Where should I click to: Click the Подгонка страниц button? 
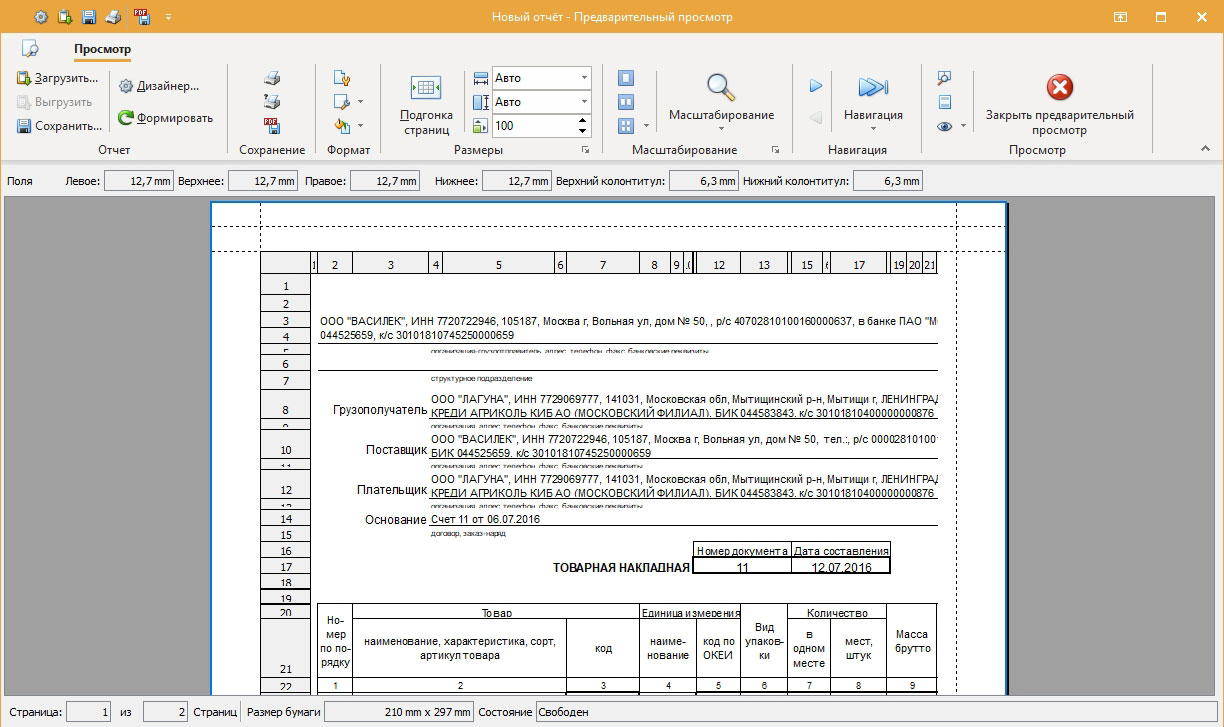click(426, 104)
